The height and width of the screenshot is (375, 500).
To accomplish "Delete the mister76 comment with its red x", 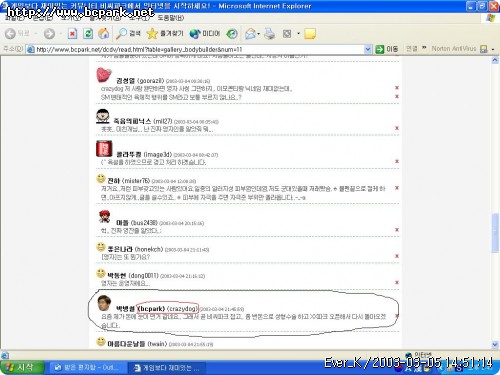I will (x=397, y=188).
